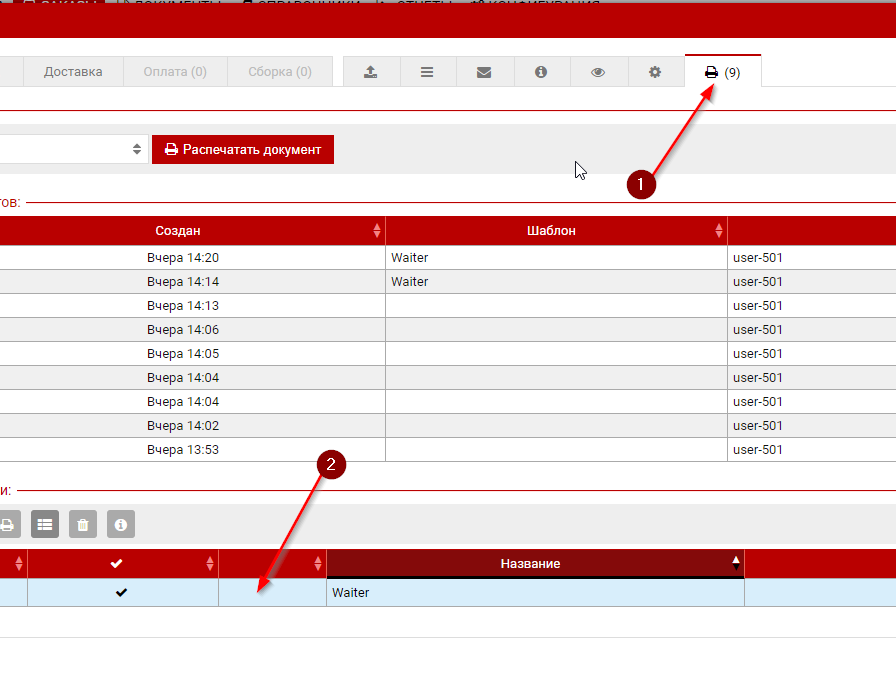Select the Вчера 14:20 Waiter row
Viewport: 896px width, 687px height.
coord(183,258)
